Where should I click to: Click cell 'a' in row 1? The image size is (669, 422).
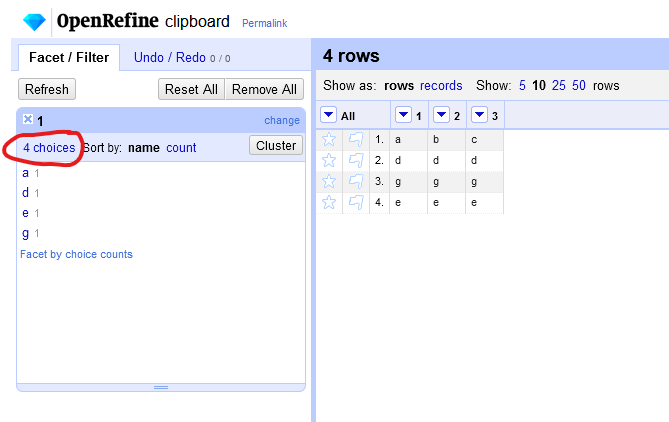[x=408, y=140]
